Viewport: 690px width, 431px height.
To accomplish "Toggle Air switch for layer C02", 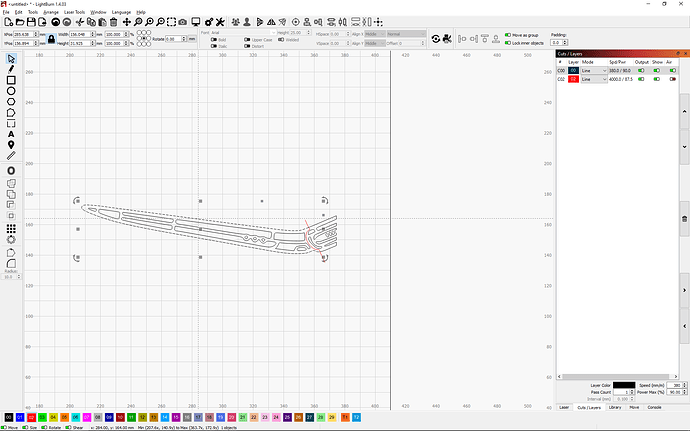I will 672,79.
